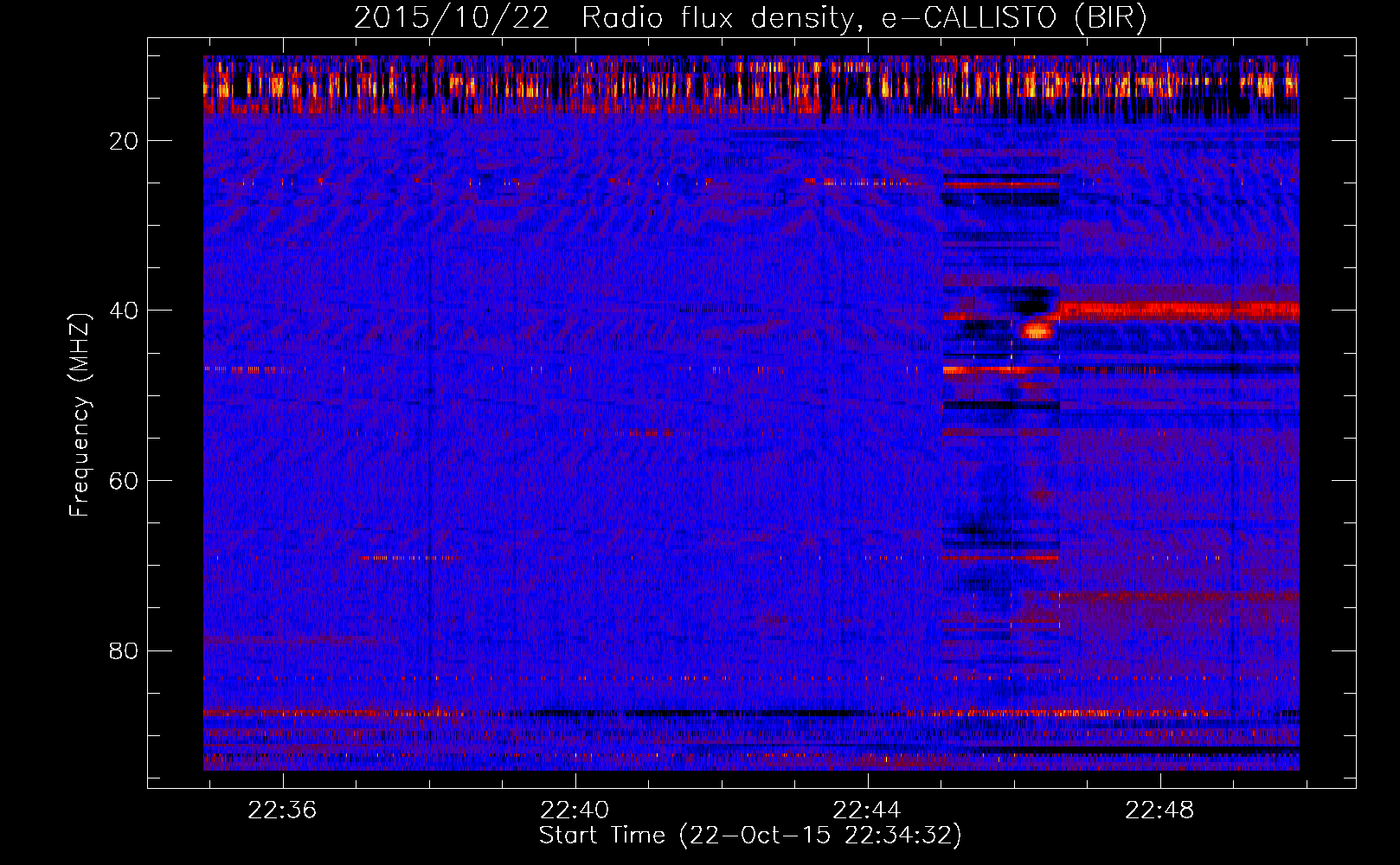This screenshot has width=1400, height=865.
Task: Click the 22:36 time tick label
Action: [x=282, y=811]
